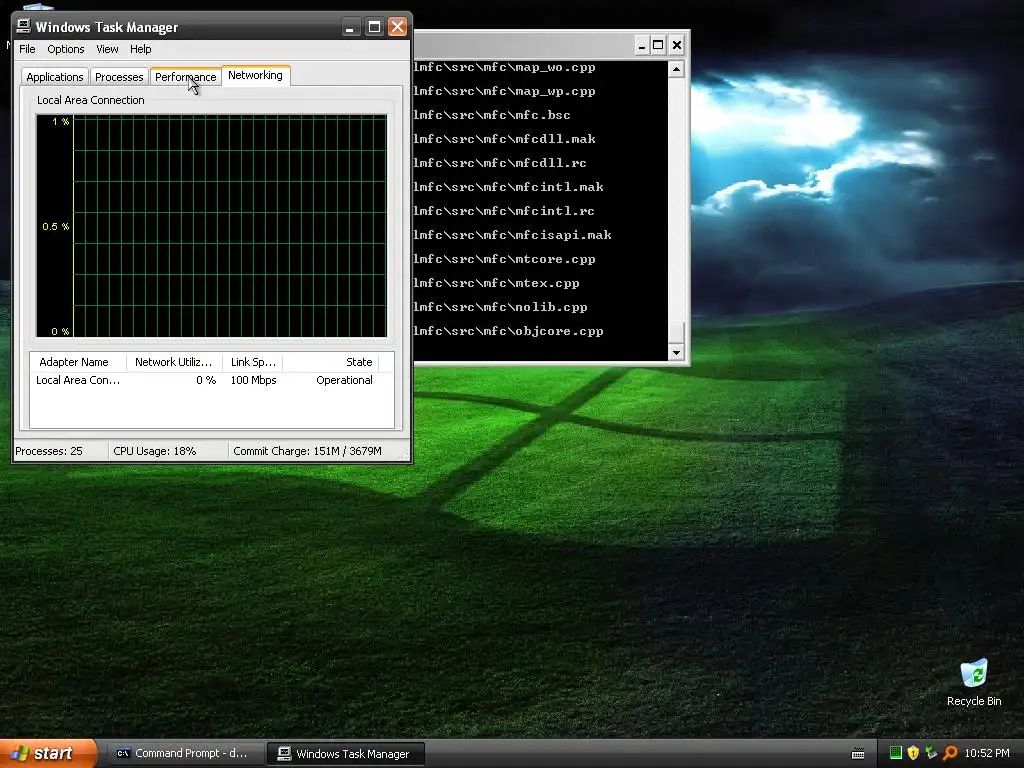Click the yellow security shield tray icon

click(x=913, y=753)
